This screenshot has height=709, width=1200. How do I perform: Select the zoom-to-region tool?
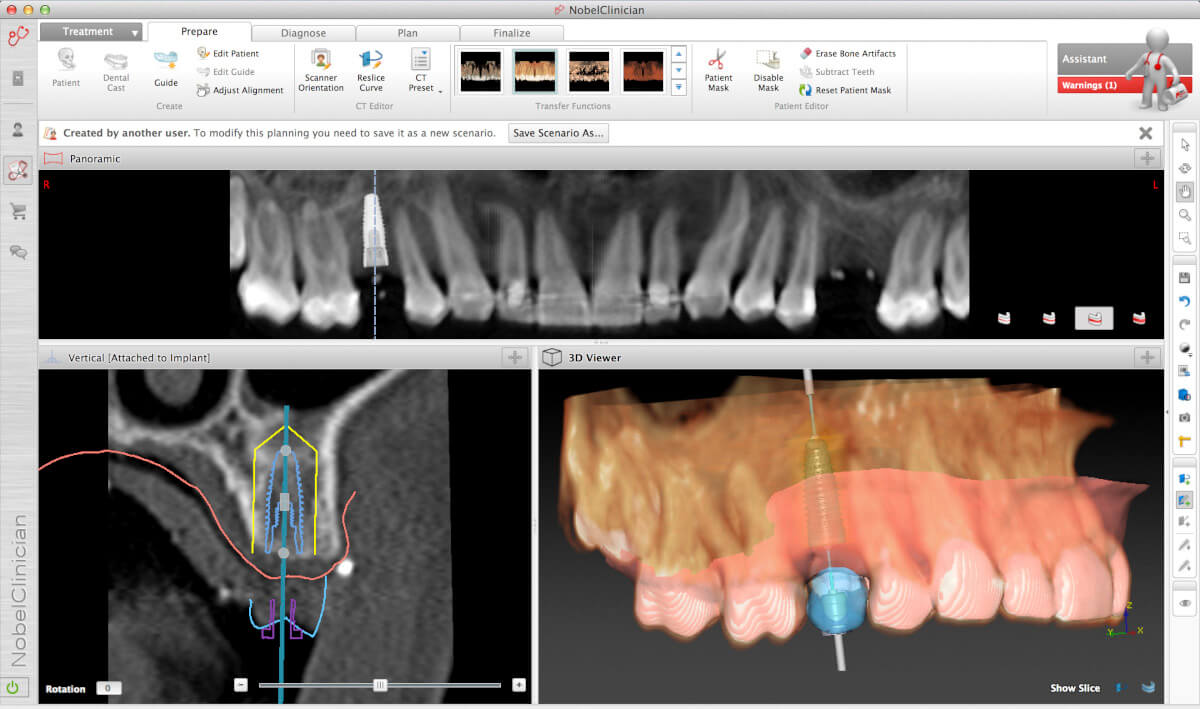[1185, 238]
